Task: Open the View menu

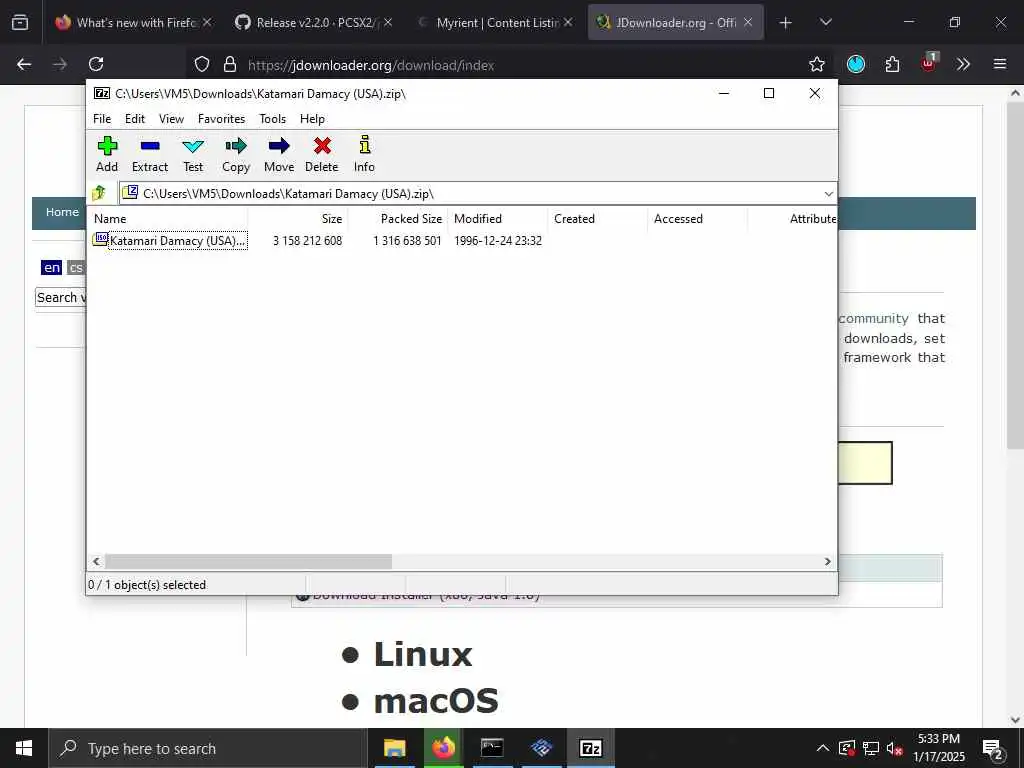Action: [x=171, y=119]
